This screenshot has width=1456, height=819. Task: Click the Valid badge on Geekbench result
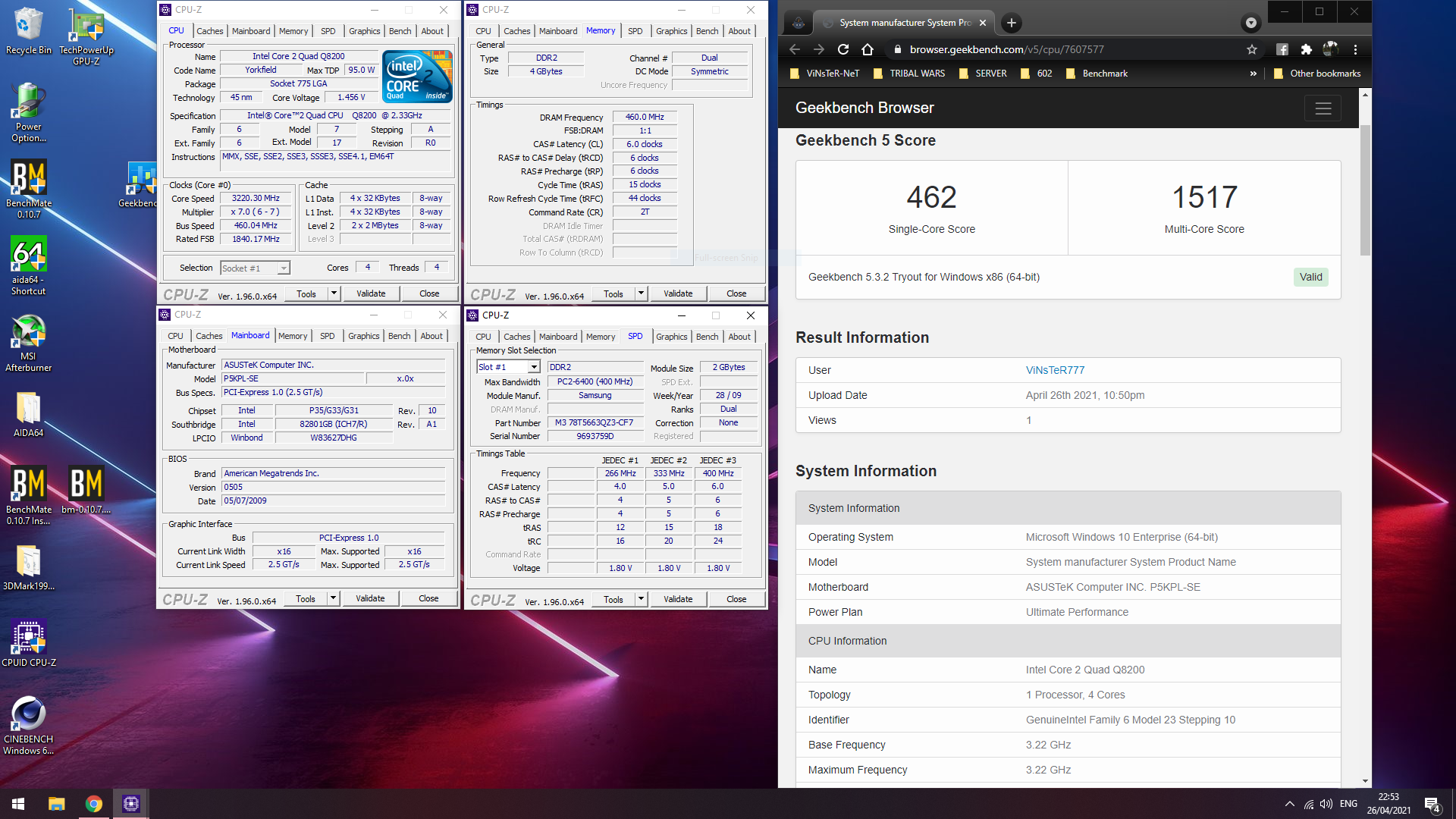click(1310, 277)
